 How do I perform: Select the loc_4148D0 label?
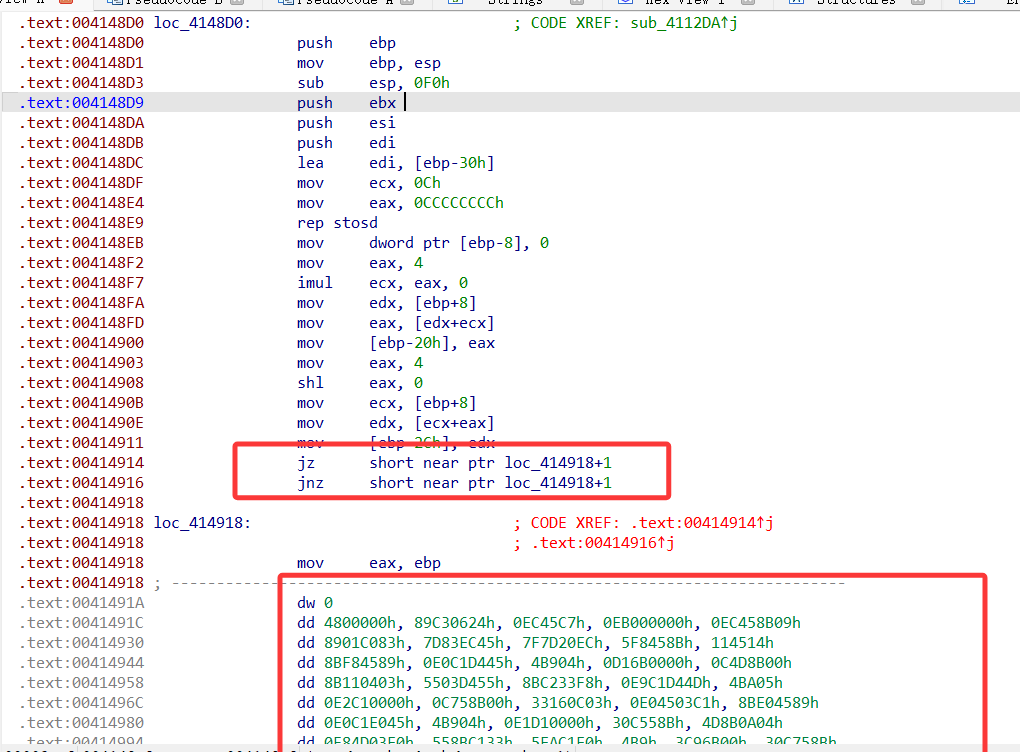click(x=202, y=23)
